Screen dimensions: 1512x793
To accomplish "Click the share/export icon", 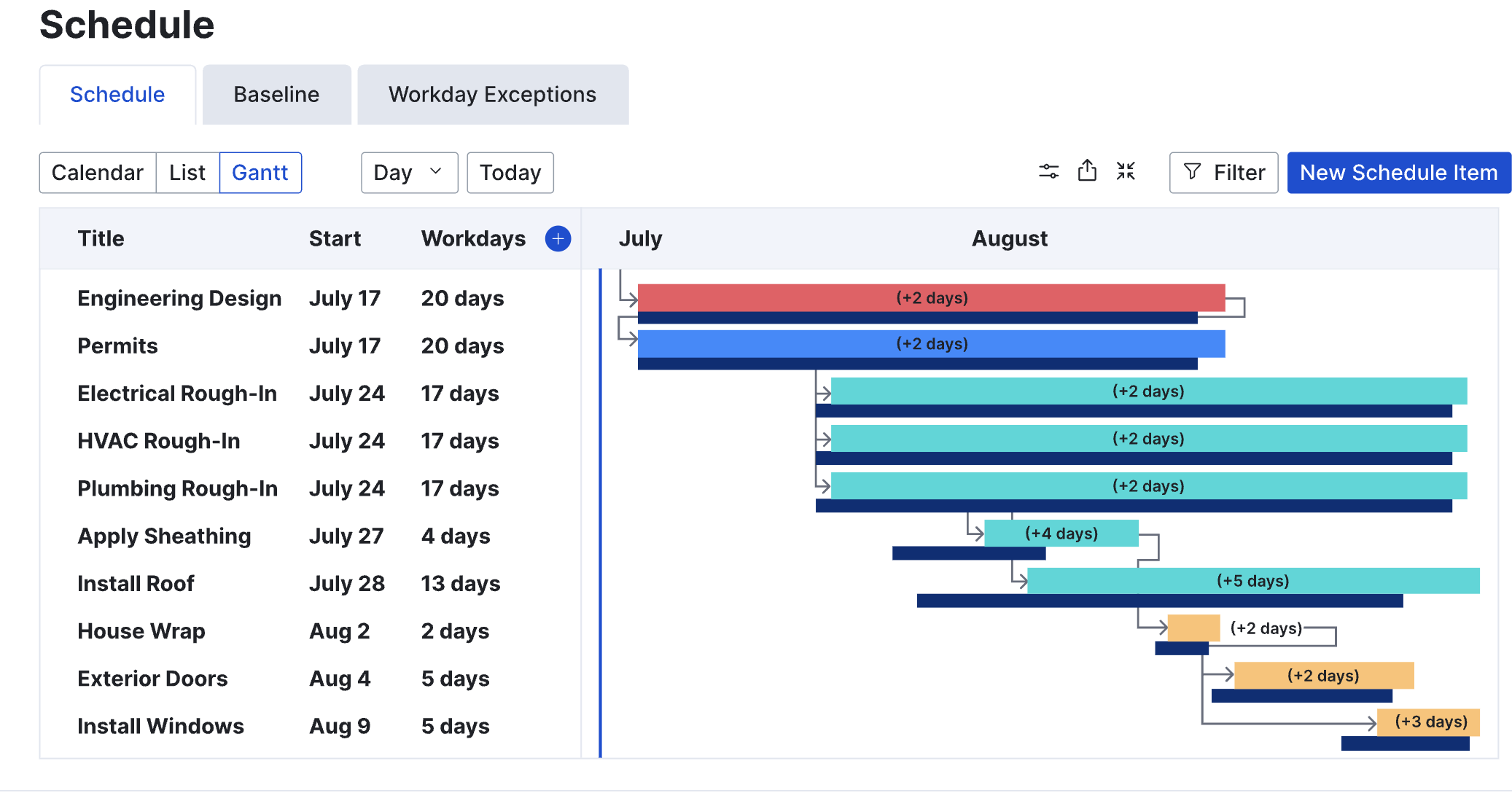I will 1087,171.
